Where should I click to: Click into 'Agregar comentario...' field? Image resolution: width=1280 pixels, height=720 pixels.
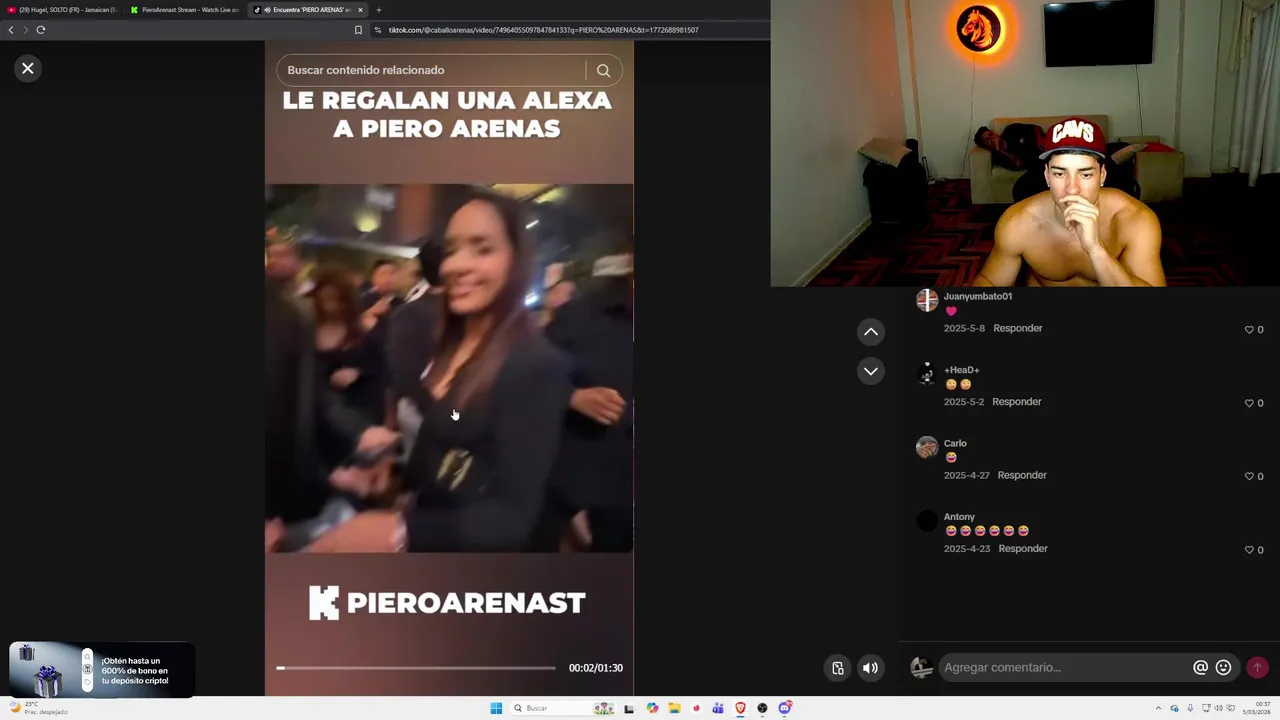tap(1064, 668)
